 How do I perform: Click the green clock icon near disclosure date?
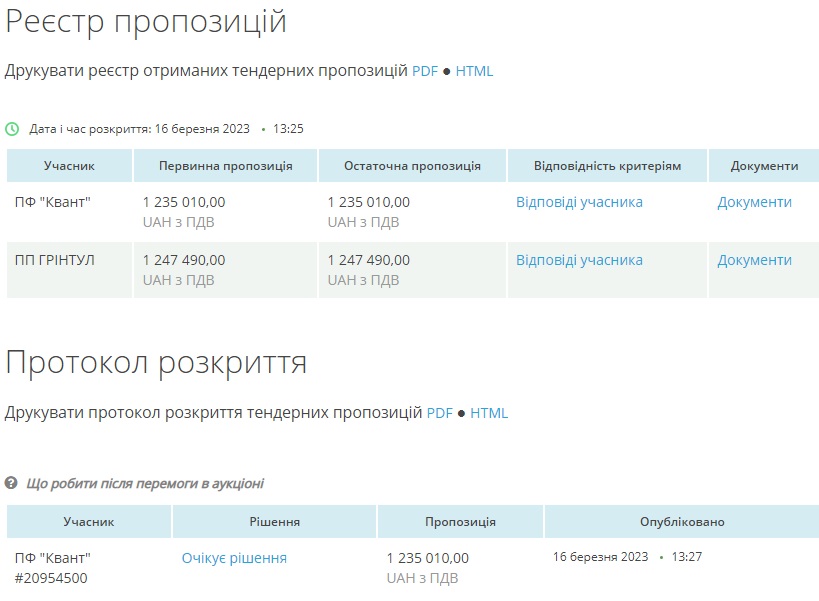click(x=12, y=129)
